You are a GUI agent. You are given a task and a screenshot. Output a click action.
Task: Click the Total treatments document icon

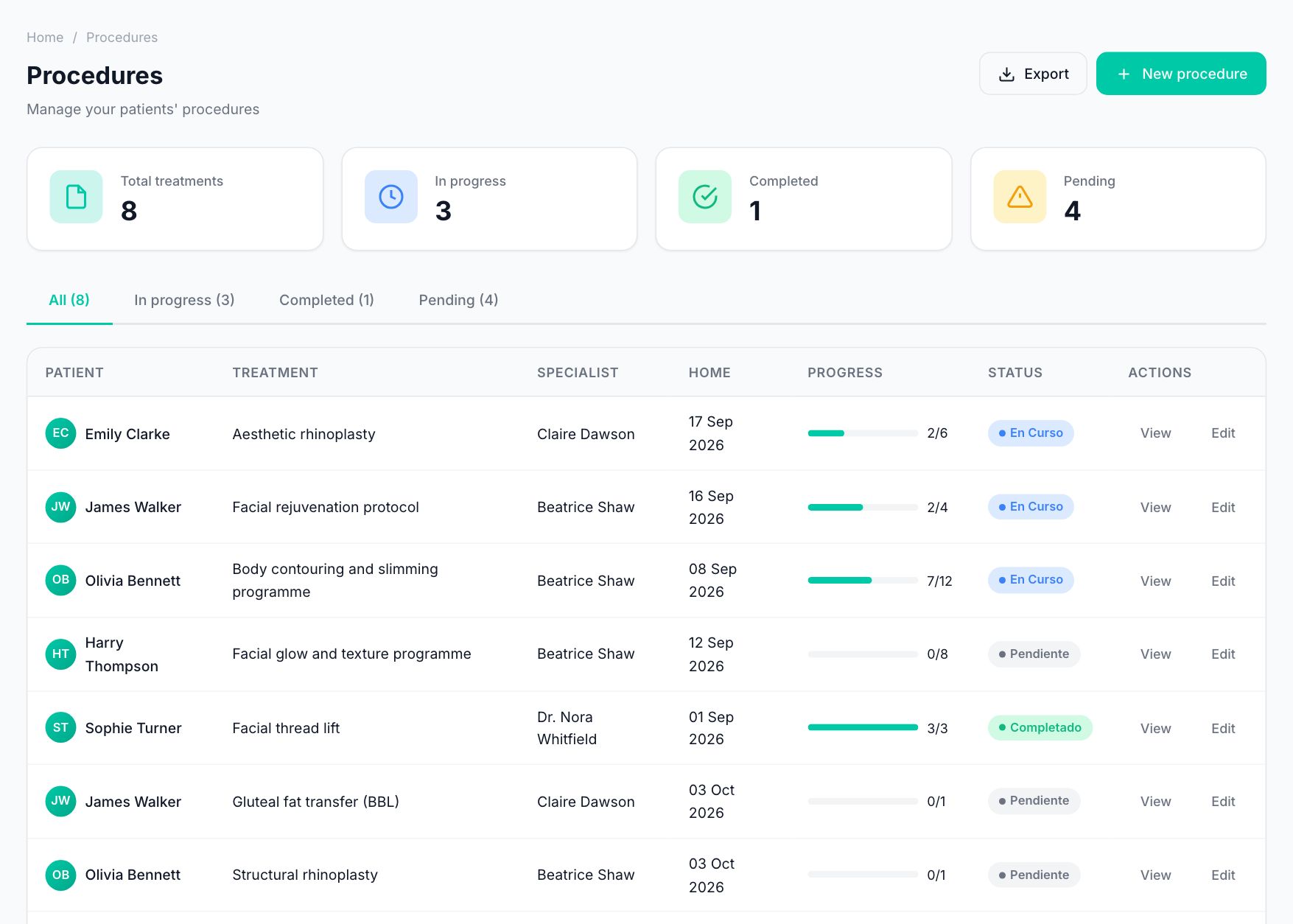(x=76, y=197)
